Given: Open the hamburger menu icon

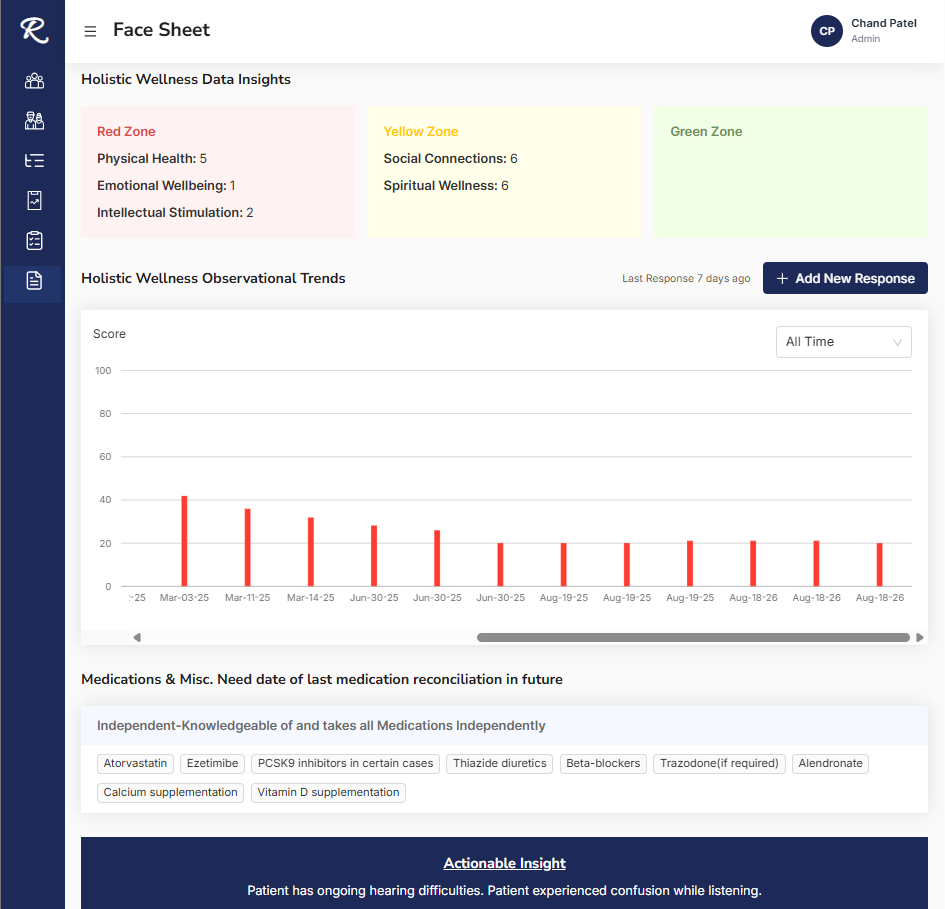Looking at the screenshot, I should [x=90, y=31].
